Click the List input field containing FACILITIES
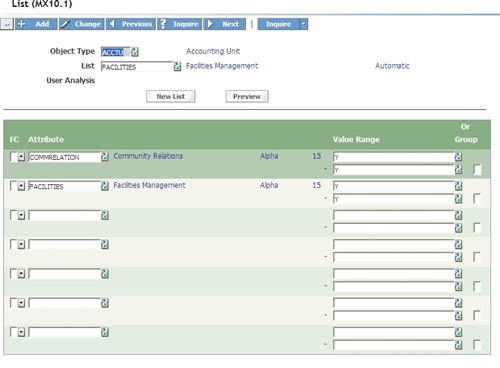500x368 pixels. [x=137, y=67]
